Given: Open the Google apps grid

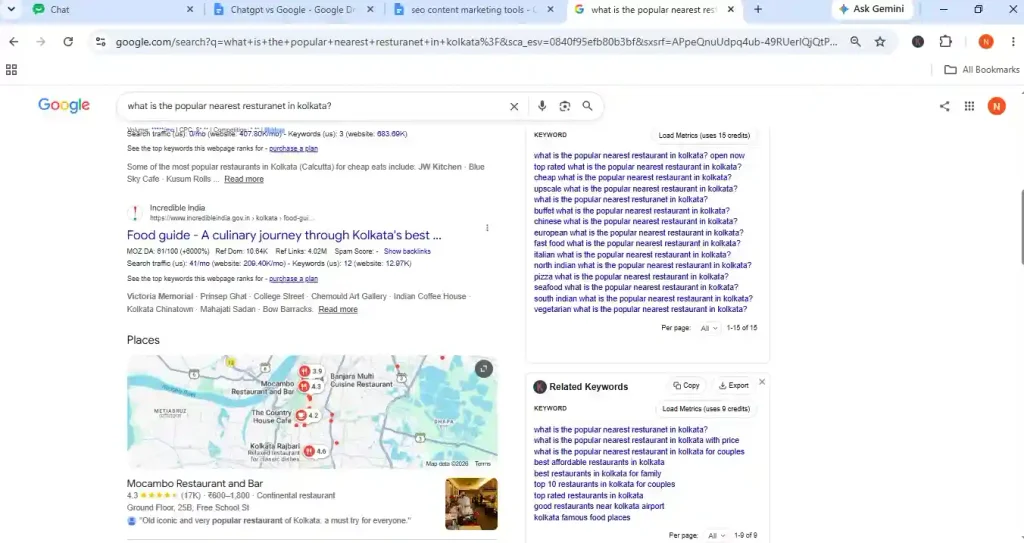Looking at the screenshot, I should (969, 106).
